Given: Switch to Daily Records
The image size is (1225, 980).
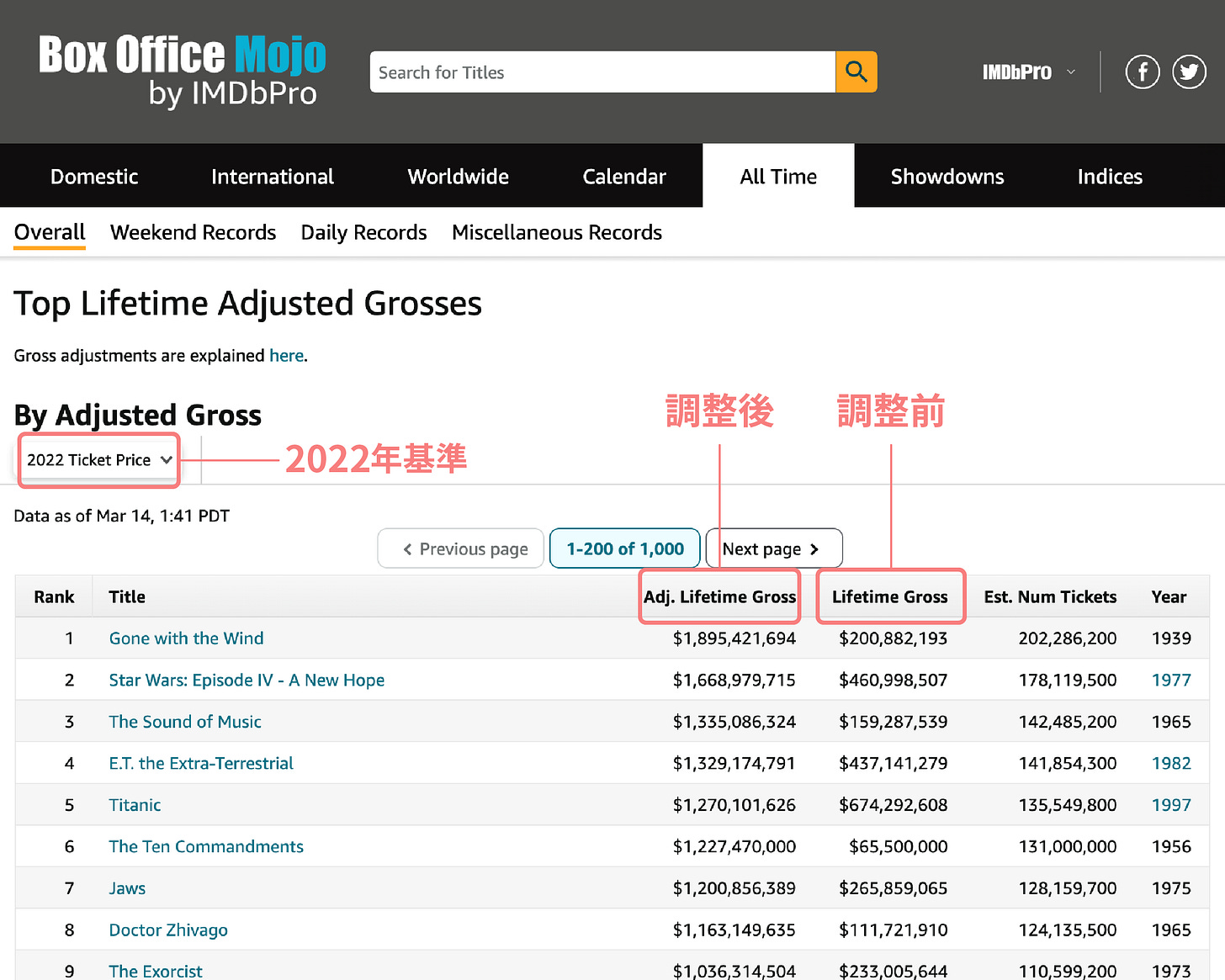Looking at the screenshot, I should point(364,233).
